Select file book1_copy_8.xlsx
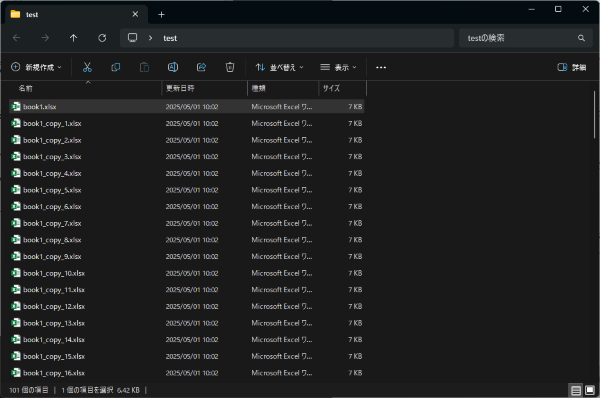 coord(187,240)
